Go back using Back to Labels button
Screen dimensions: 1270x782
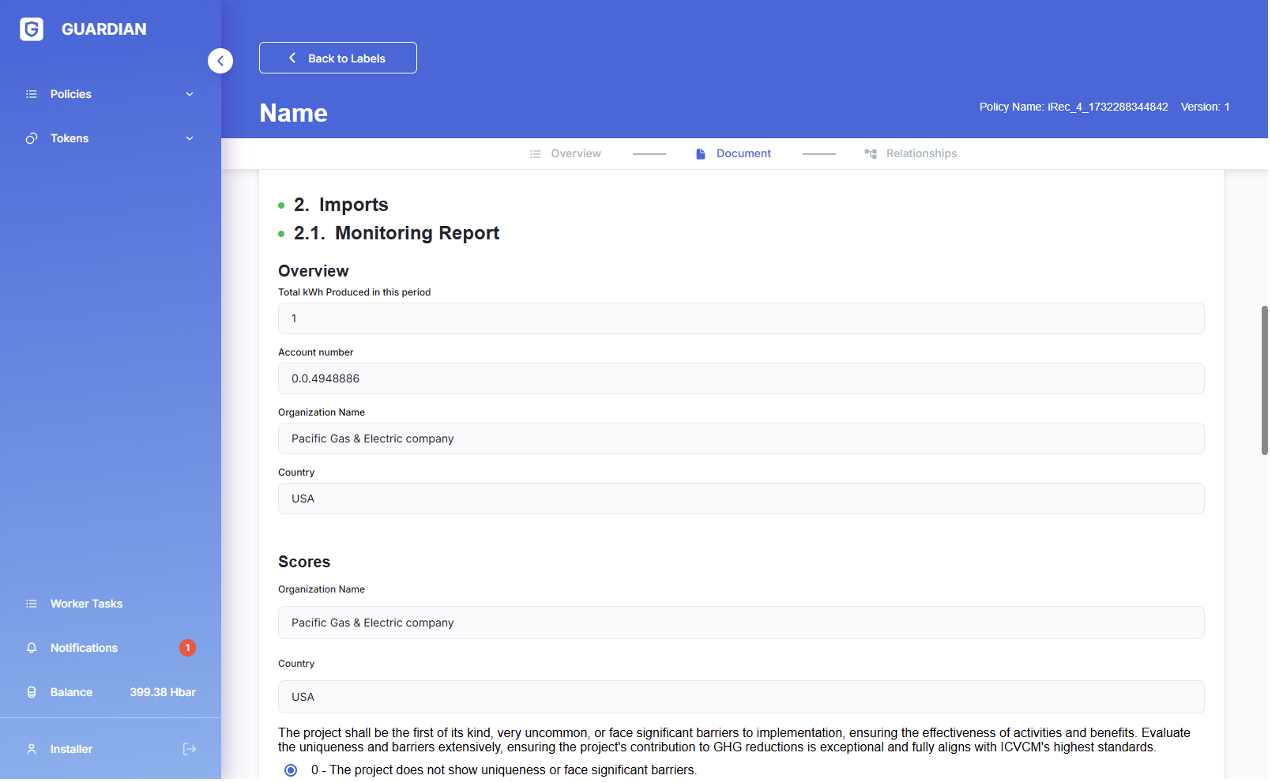[x=338, y=58]
